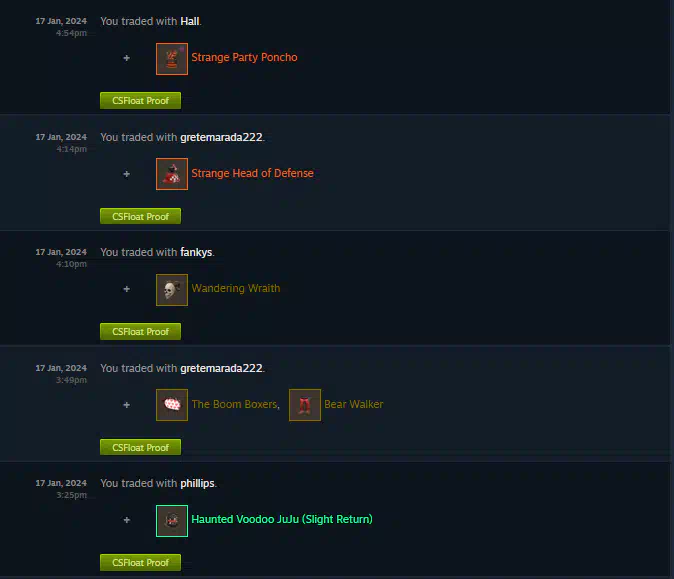Open CSFloat Proof for the Boom Boxers trade
This screenshot has width=674, height=579.
click(x=140, y=447)
